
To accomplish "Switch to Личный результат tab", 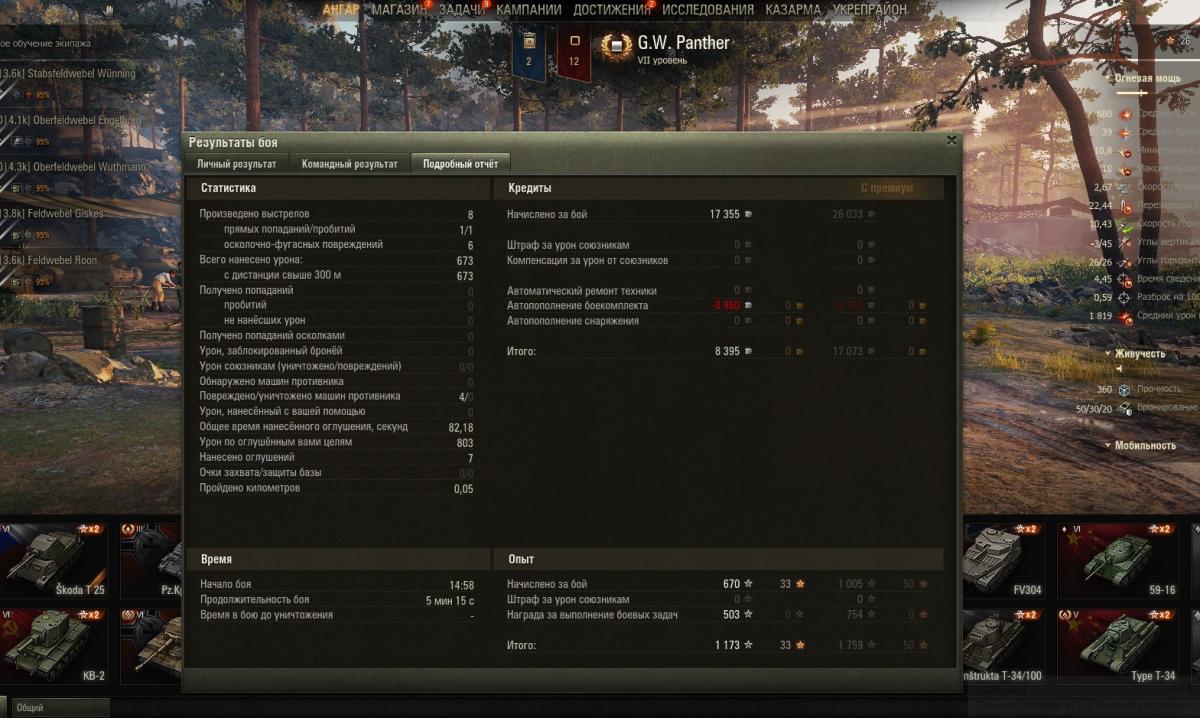I will coord(236,163).
